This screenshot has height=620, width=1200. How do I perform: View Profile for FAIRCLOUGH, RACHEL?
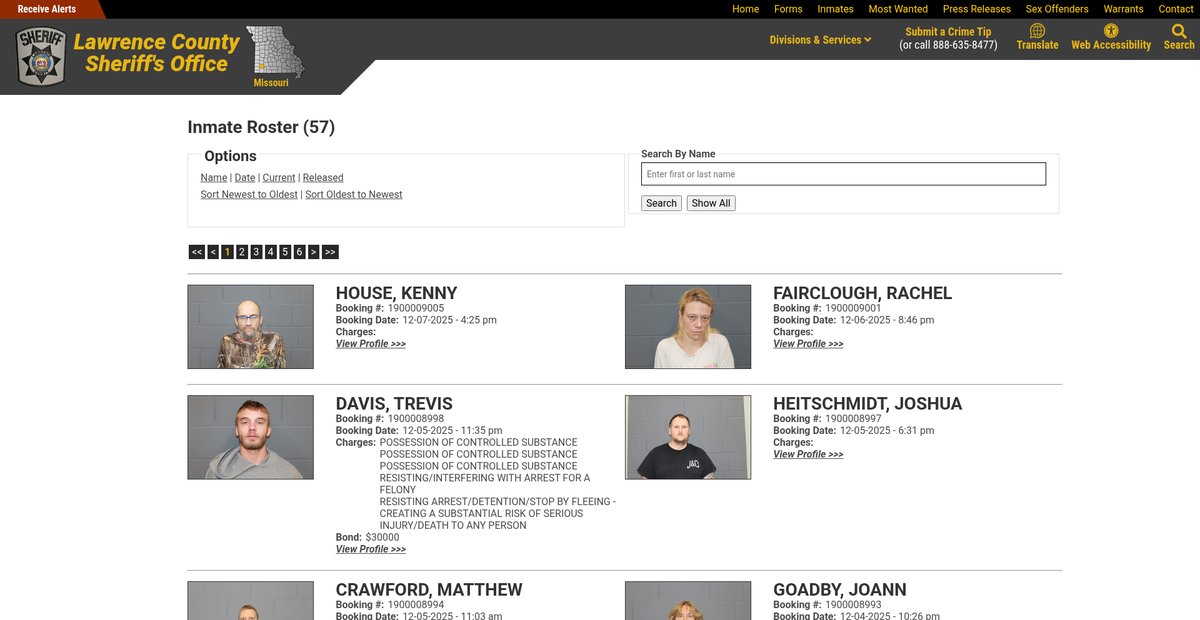(808, 344)
